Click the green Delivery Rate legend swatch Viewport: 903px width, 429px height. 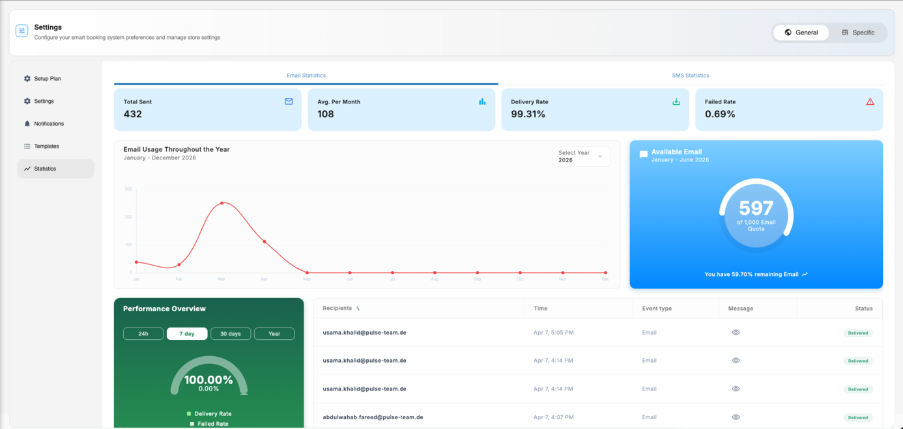[x=188, y=413]
